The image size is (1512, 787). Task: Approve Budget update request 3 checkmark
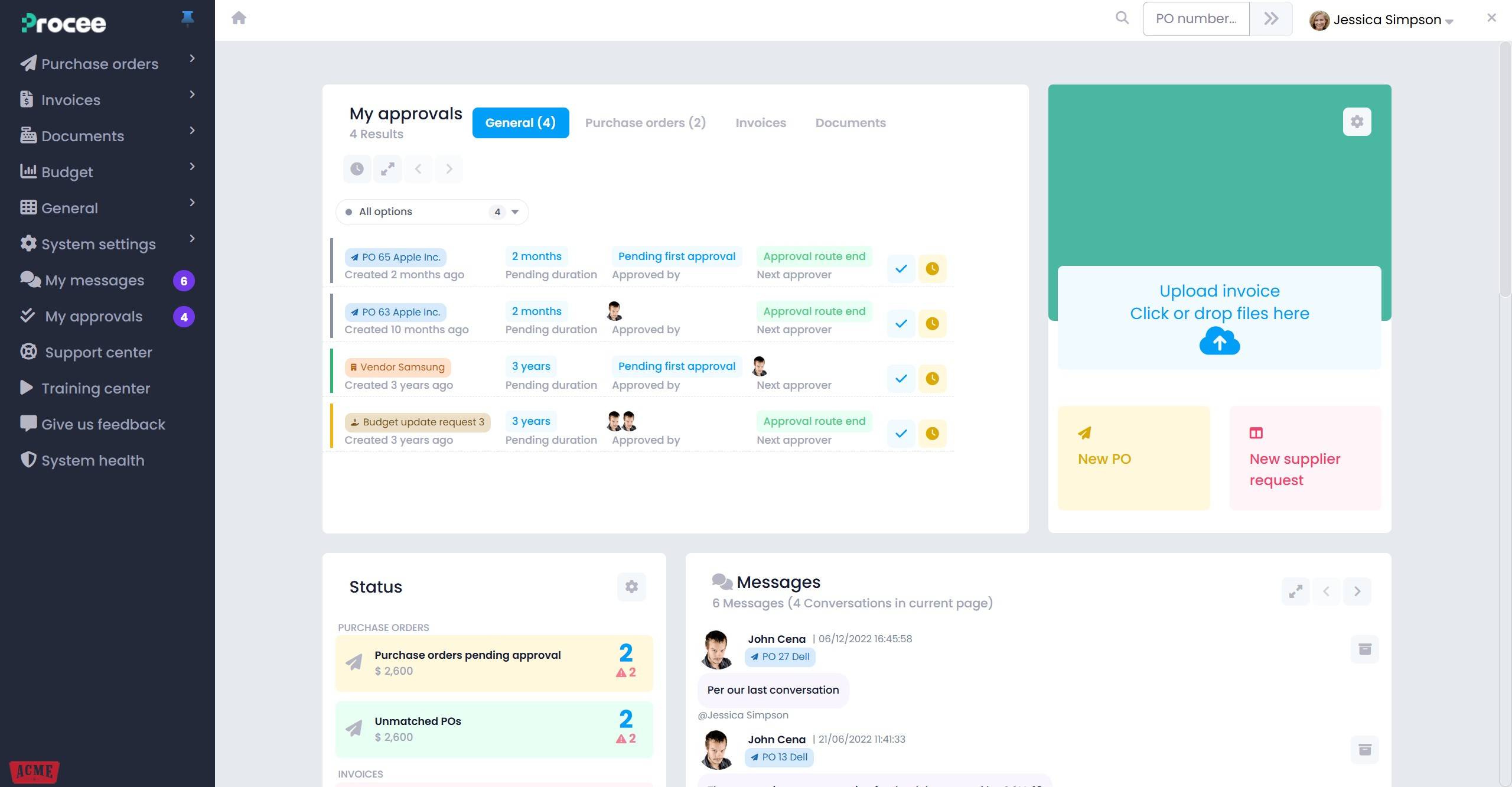tap(901, 434)
